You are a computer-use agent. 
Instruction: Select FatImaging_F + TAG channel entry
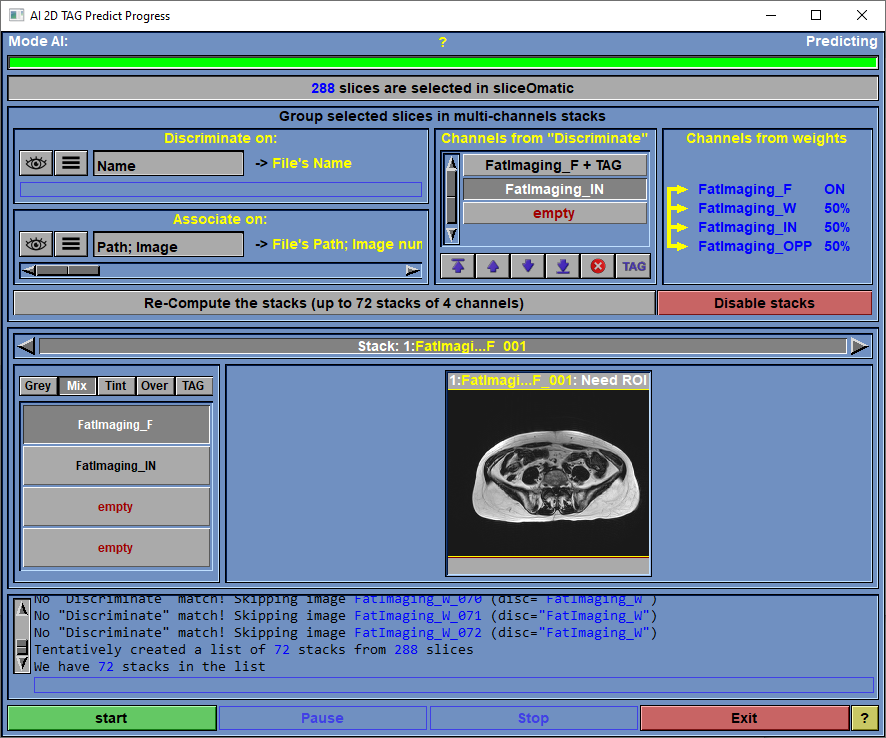pos(554,165)
